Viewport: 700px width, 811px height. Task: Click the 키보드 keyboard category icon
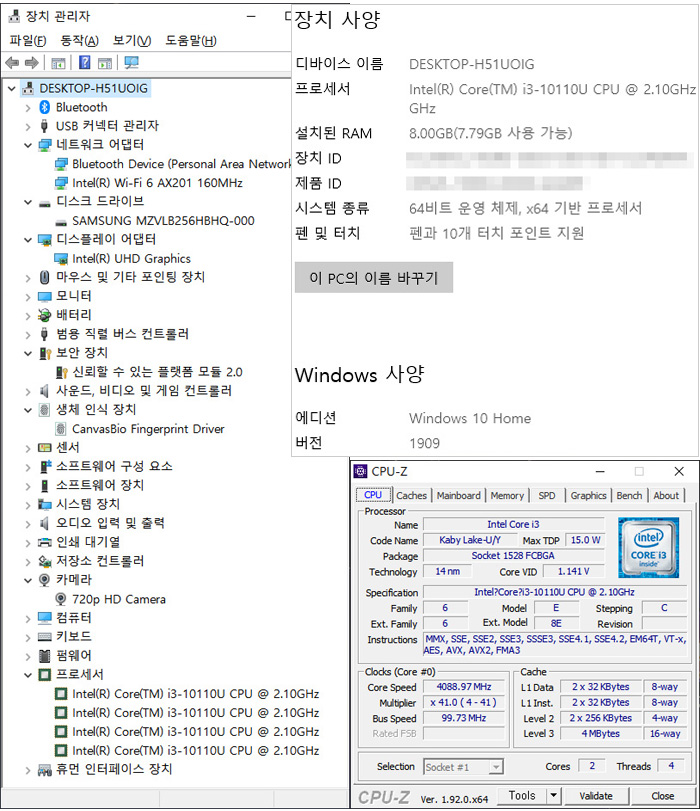click(x=44, y=637)
